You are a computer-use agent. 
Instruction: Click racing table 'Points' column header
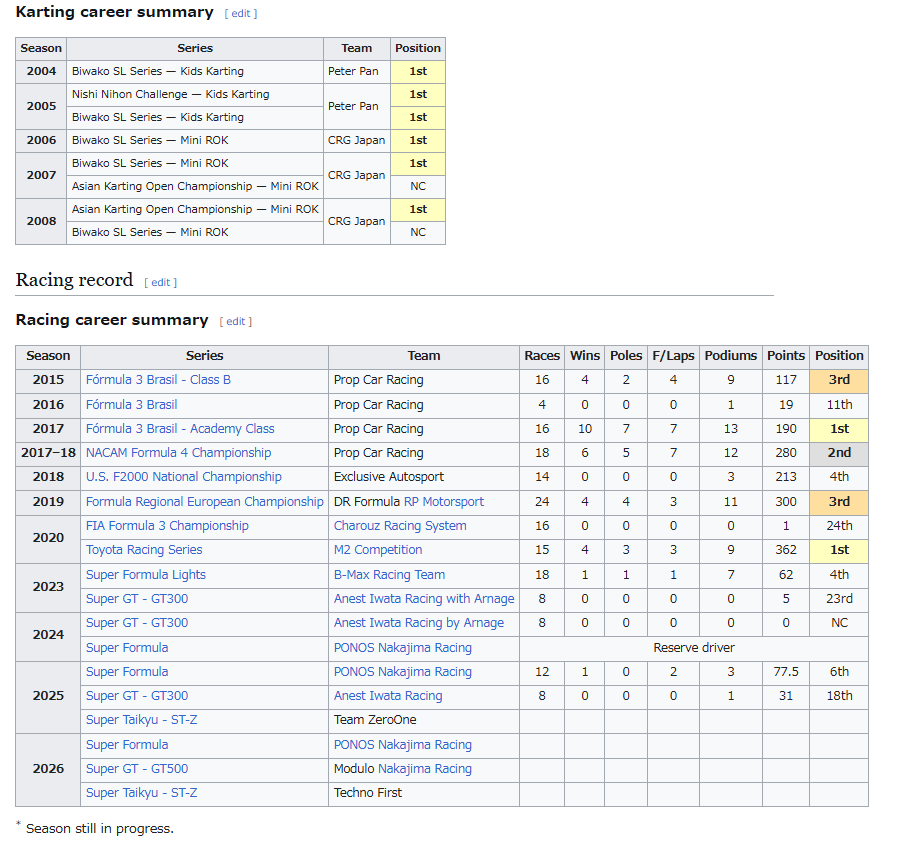pos(786,356)
